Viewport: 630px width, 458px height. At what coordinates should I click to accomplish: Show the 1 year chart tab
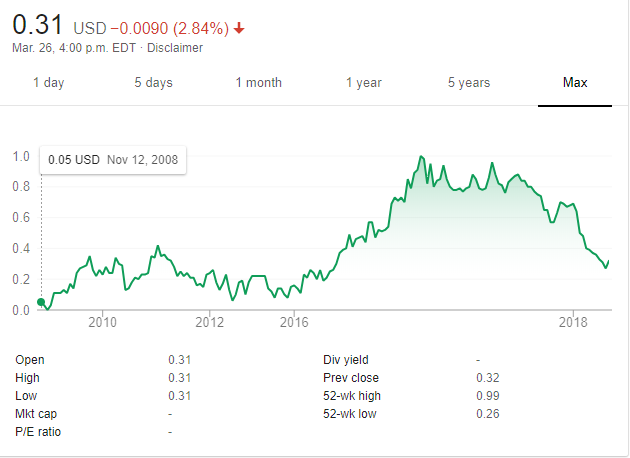pyautogui.click(x=364, y=83)
